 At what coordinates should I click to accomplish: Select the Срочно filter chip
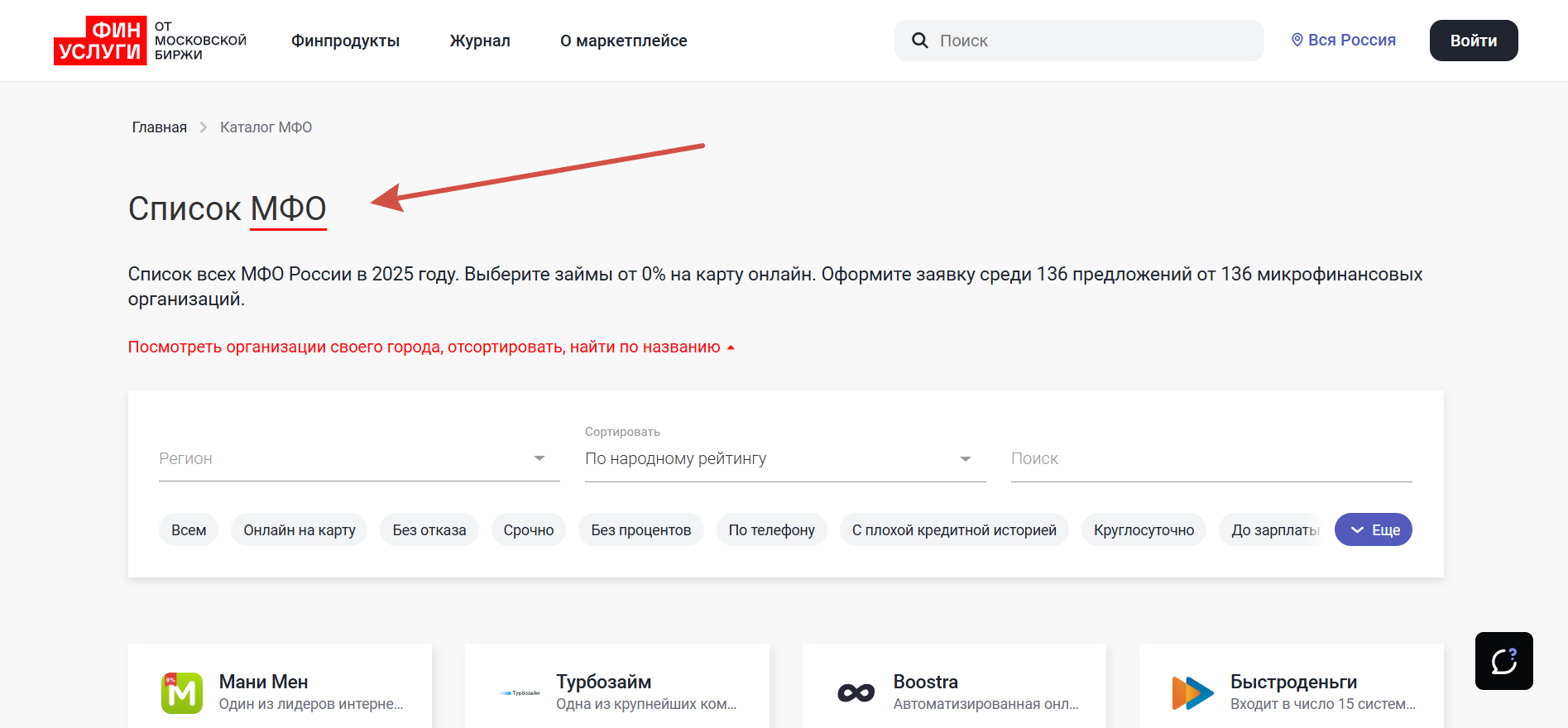(529, 530)
